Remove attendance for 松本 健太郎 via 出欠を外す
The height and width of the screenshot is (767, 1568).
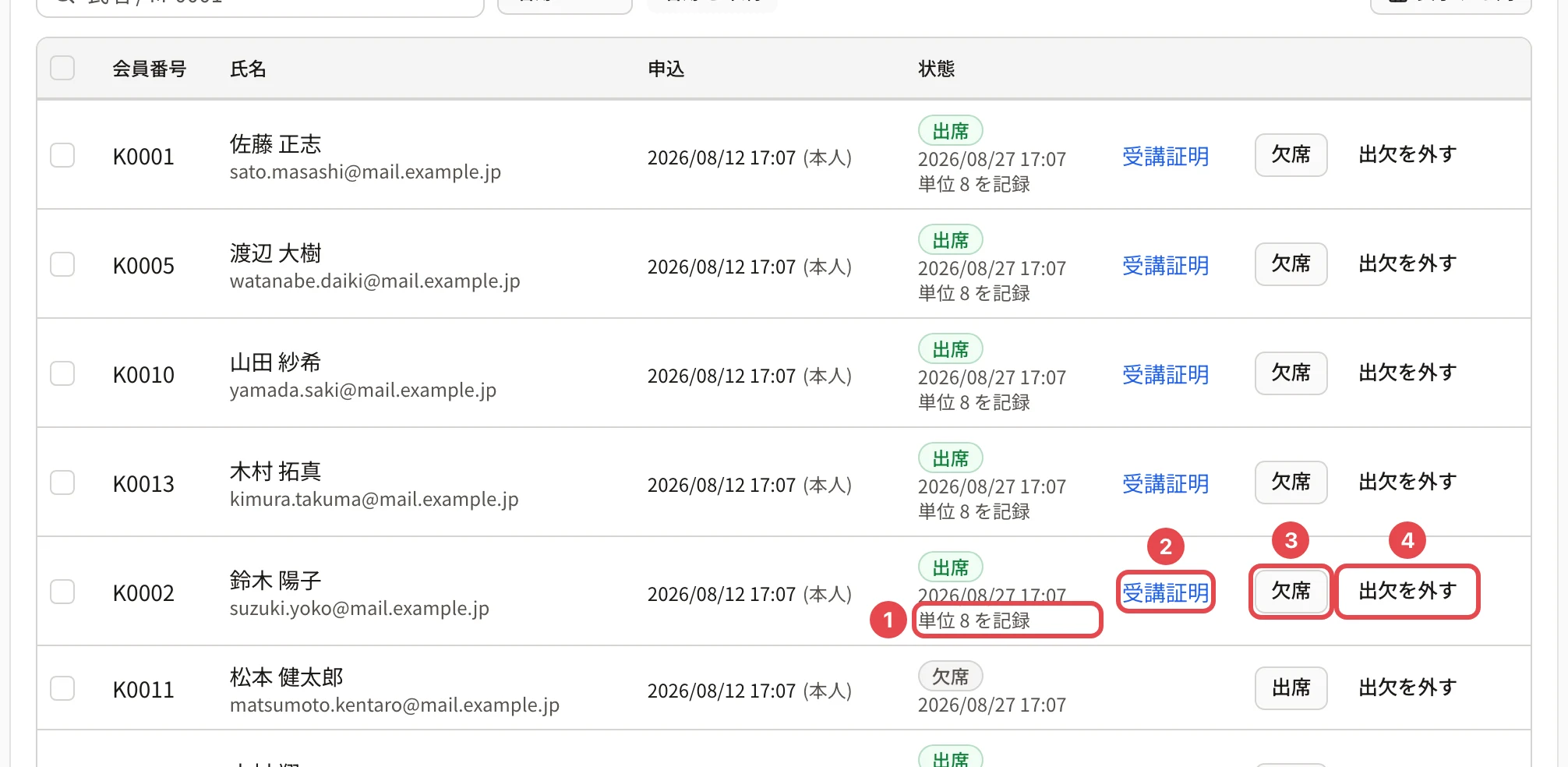pos(1407,688)
